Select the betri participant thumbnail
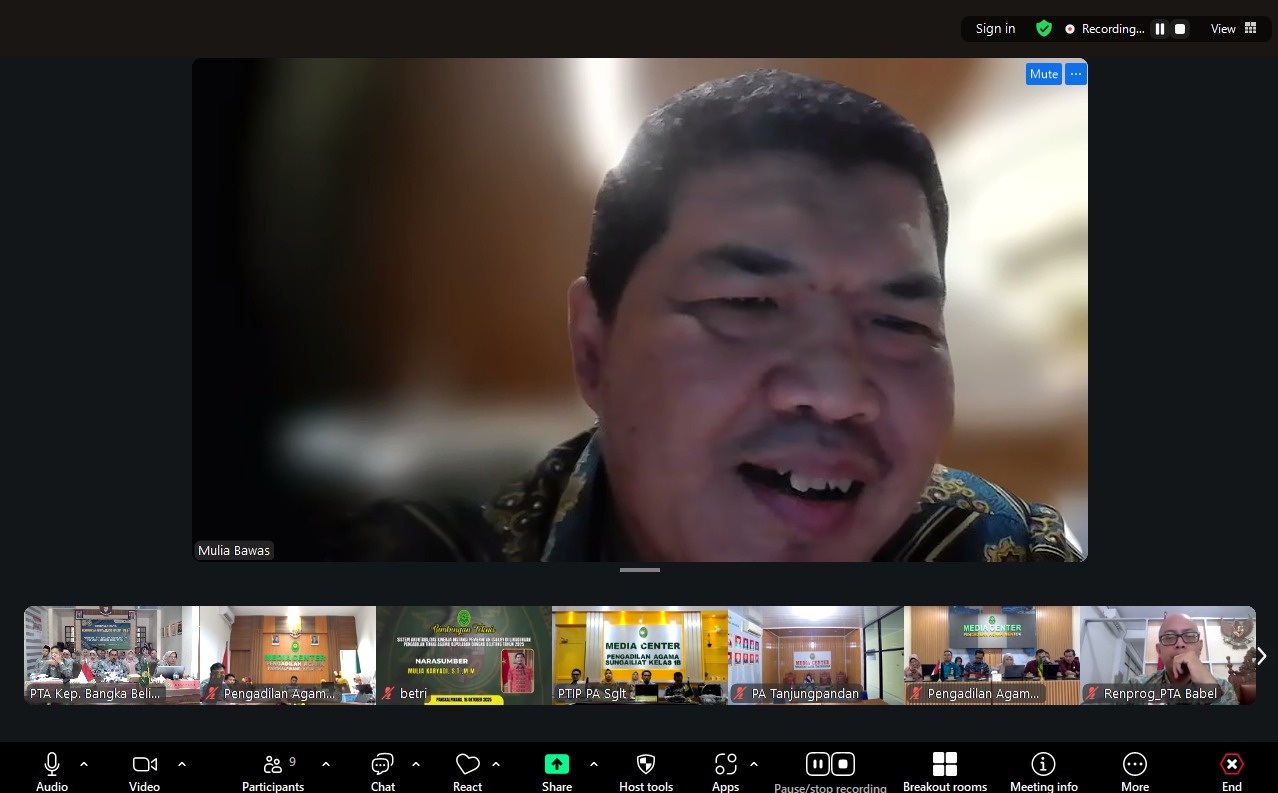This screenshot has width=1278, height=793. pyautogui.click(x=464, y=655)
